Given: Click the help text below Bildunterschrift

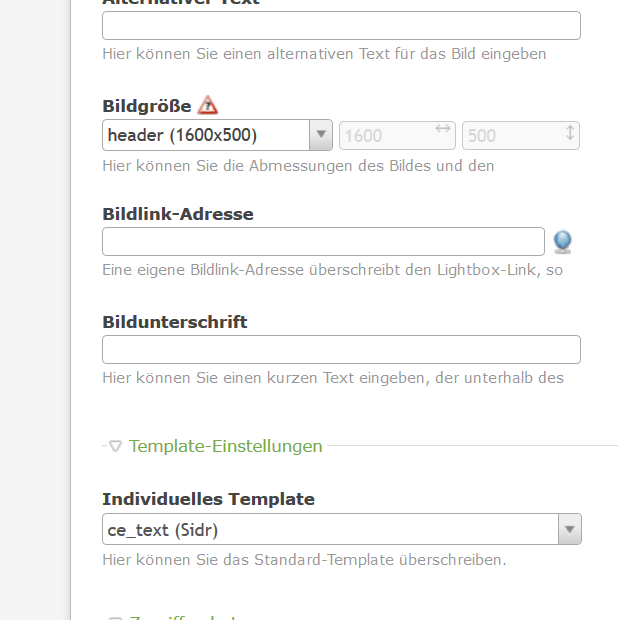Looking at the screenshot, I should [x=332, y=378].
